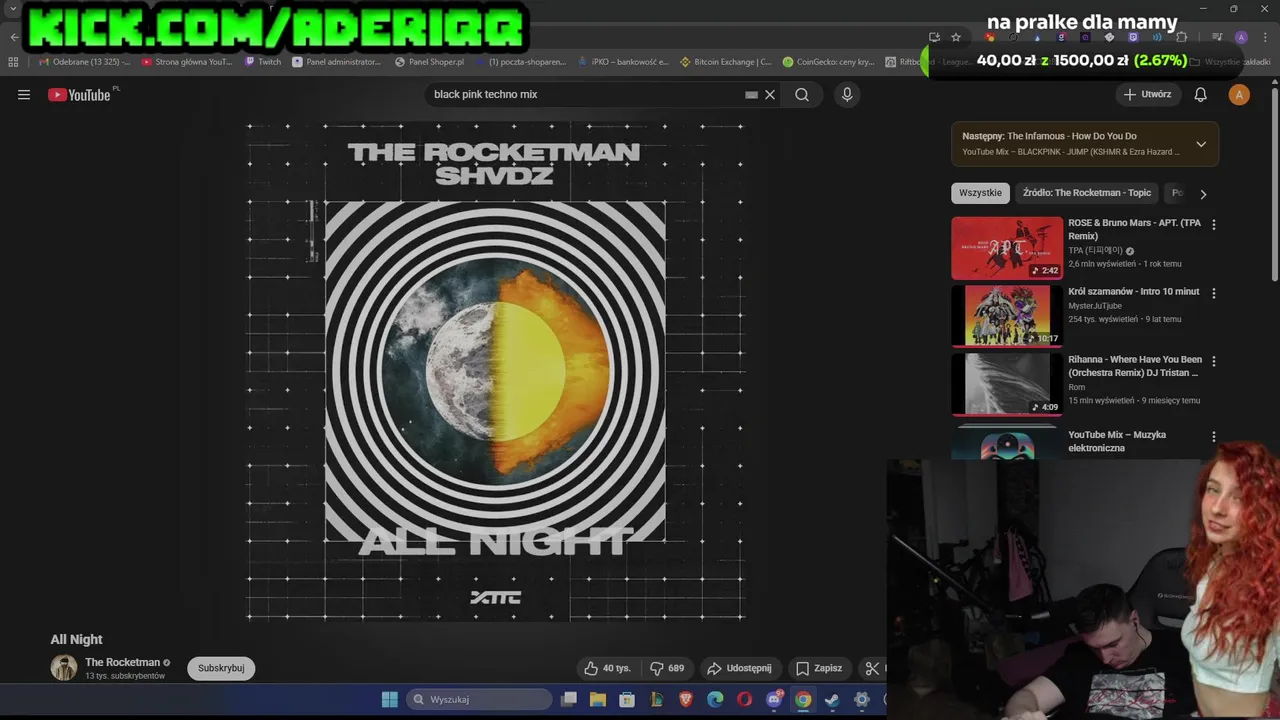Select Źródło: The Rocketman - Topic chip

click(1087, 193)
